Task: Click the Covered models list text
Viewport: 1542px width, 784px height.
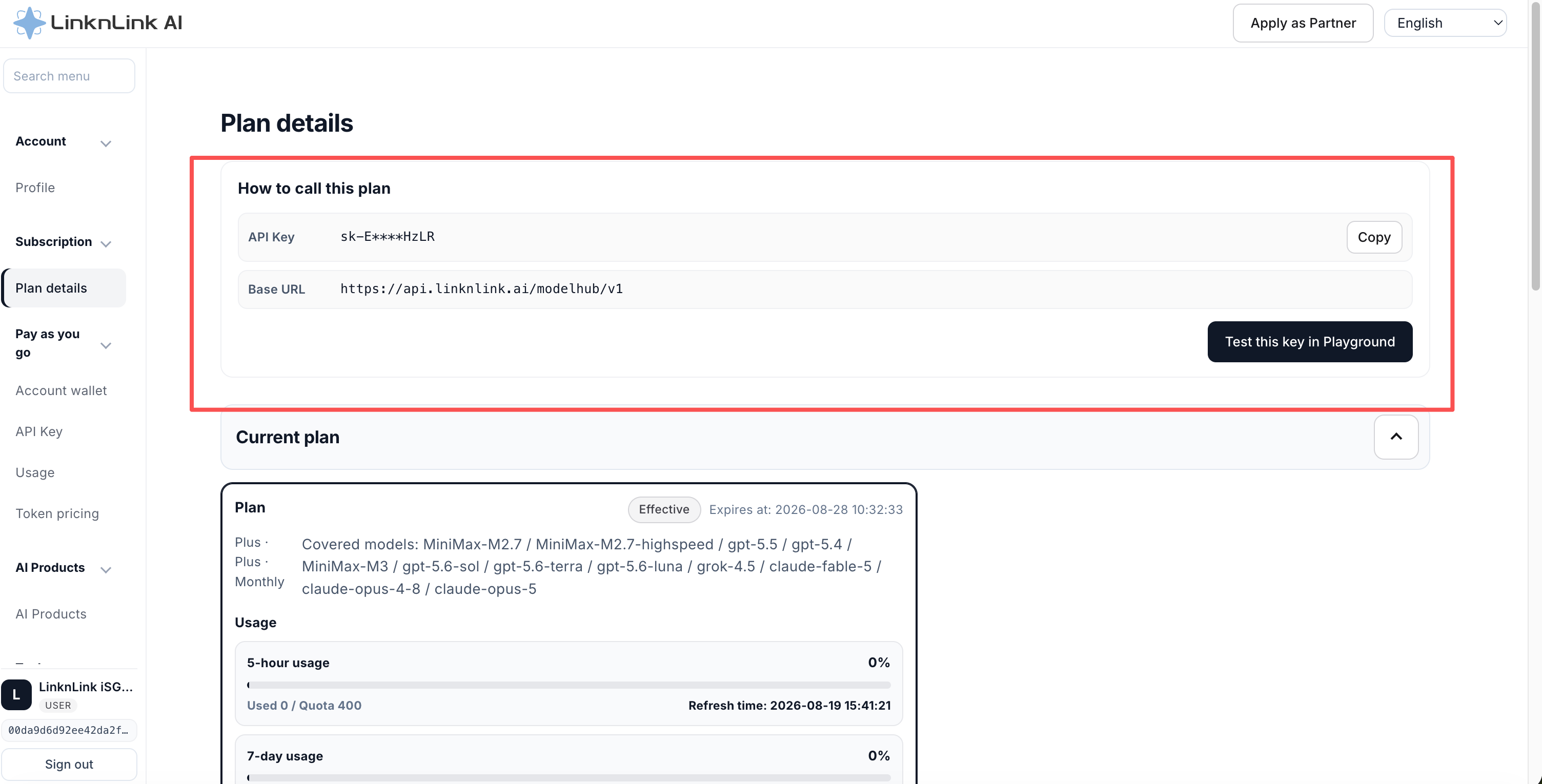Action: pos(592,566)
